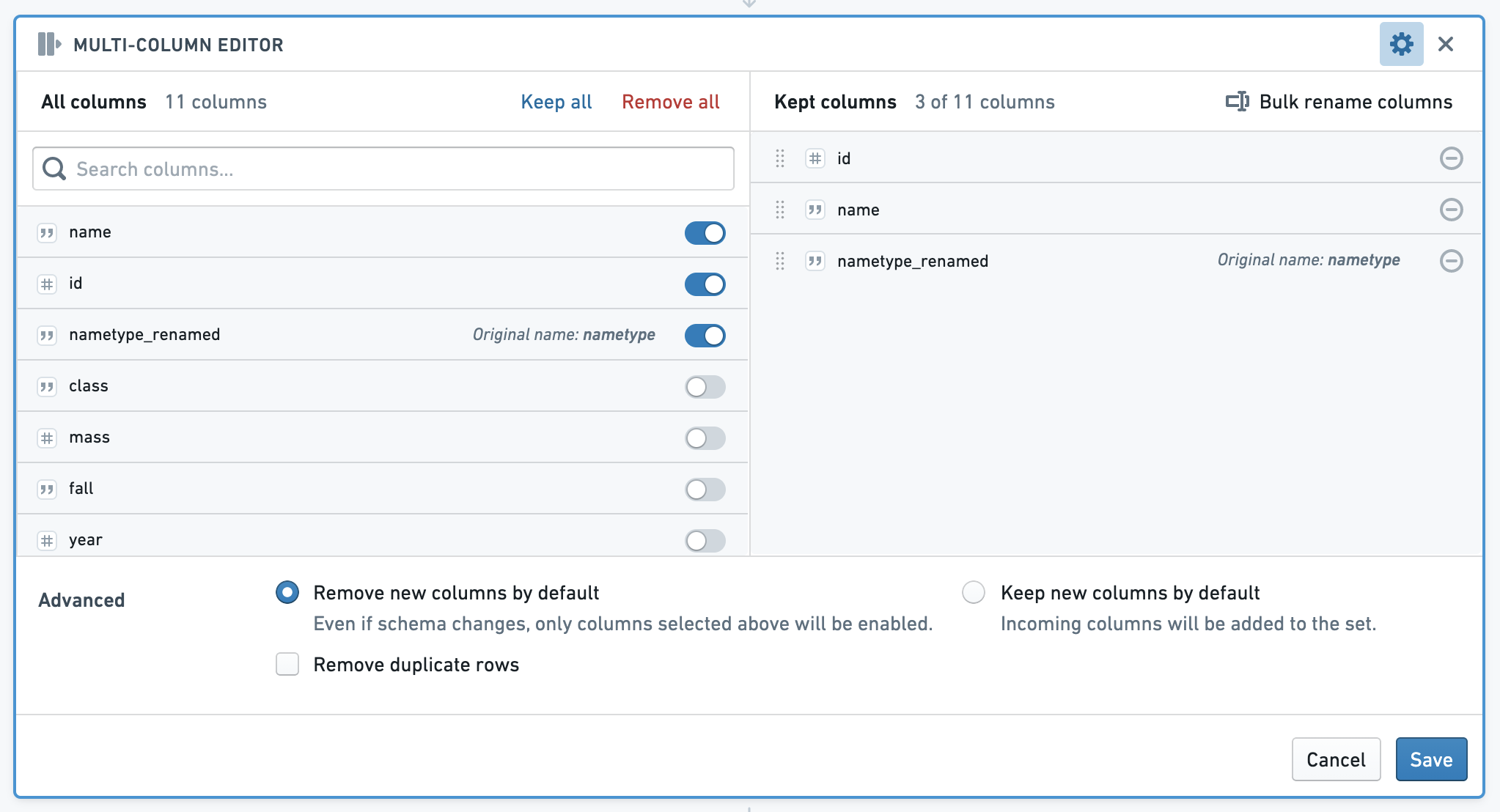Image resolution: width=1500 pixels, height=812 pixels.
Task: Remove name from Kept columns with minus icon
Action: (x=1451, y=210)
